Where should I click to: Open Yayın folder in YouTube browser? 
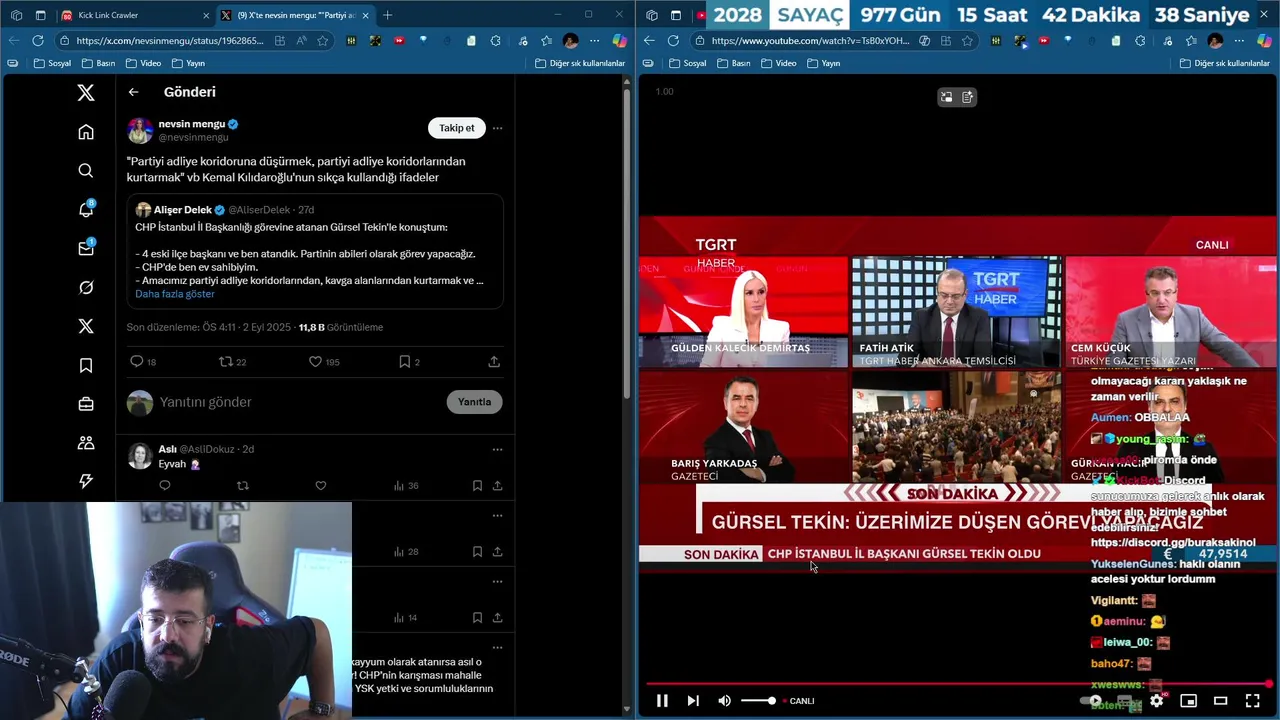[x=823, y=63]
